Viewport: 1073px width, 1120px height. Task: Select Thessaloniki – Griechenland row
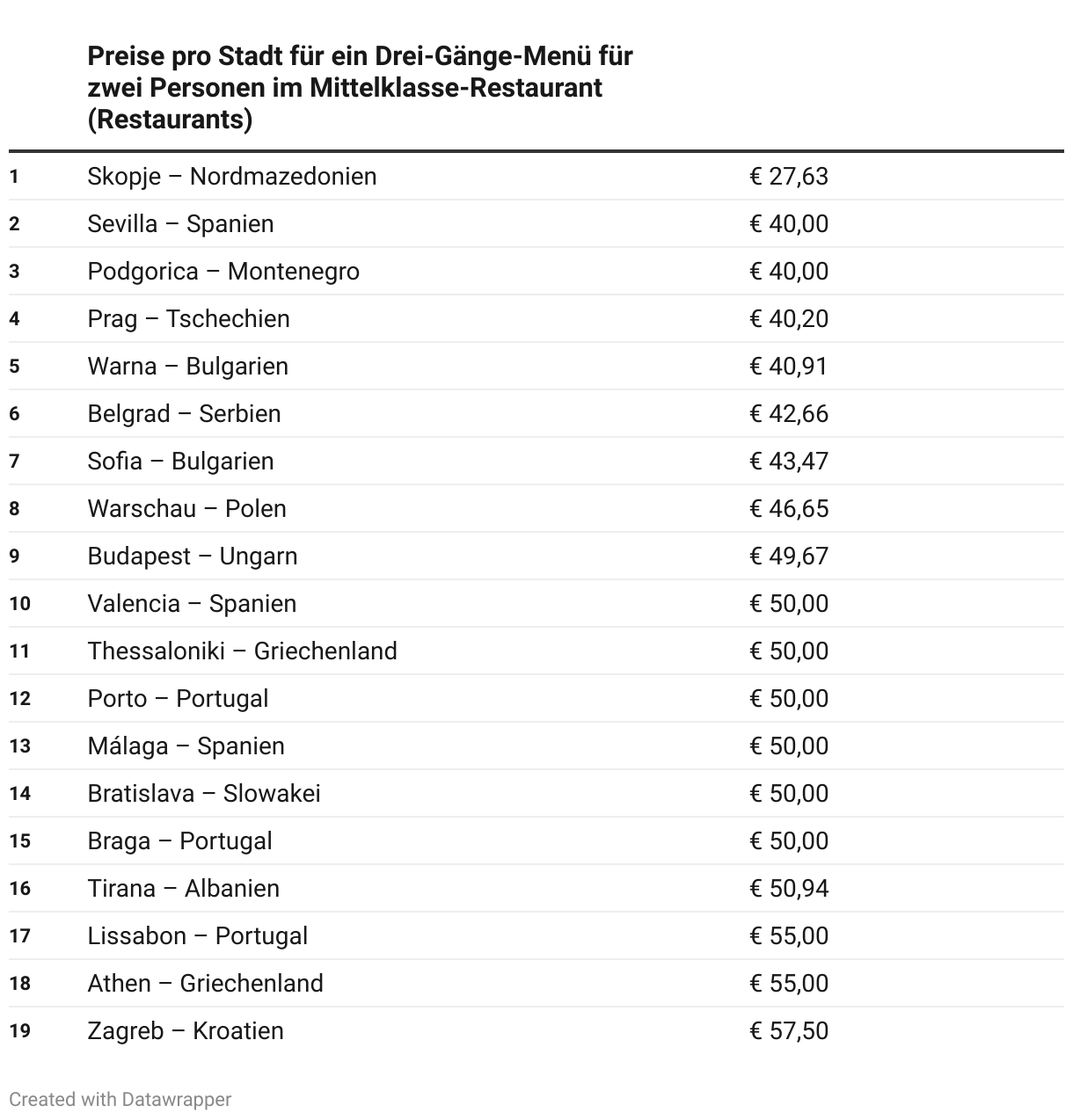pos(242,651)
